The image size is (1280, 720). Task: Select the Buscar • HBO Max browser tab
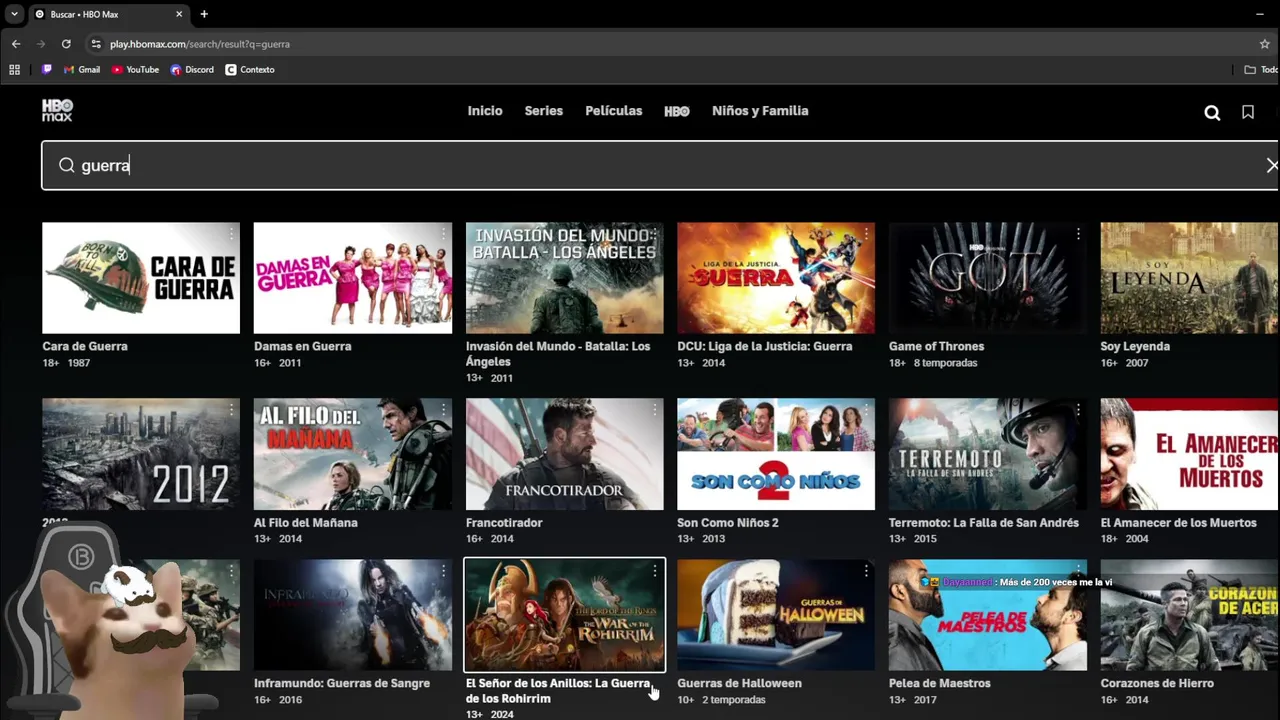[x=108, y=14]
